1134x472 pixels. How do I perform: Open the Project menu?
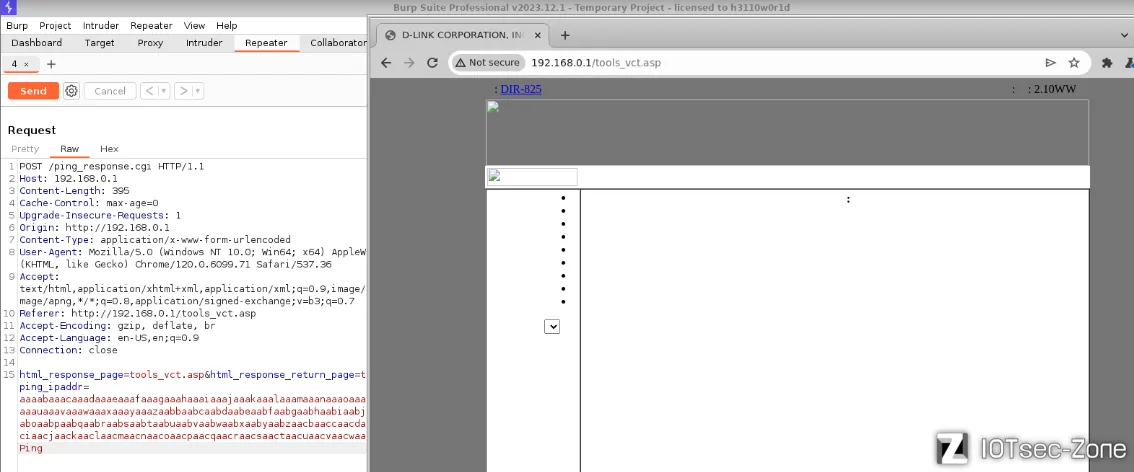(55, 26)
